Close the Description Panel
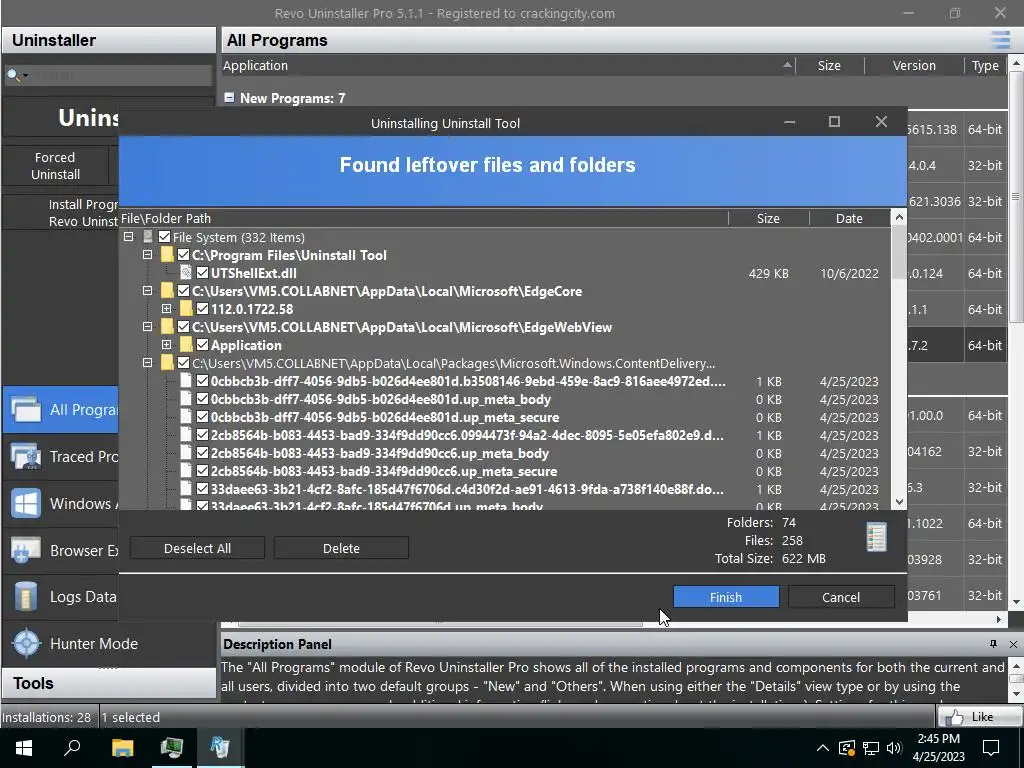1024x768 pixels. [1013, 644]
